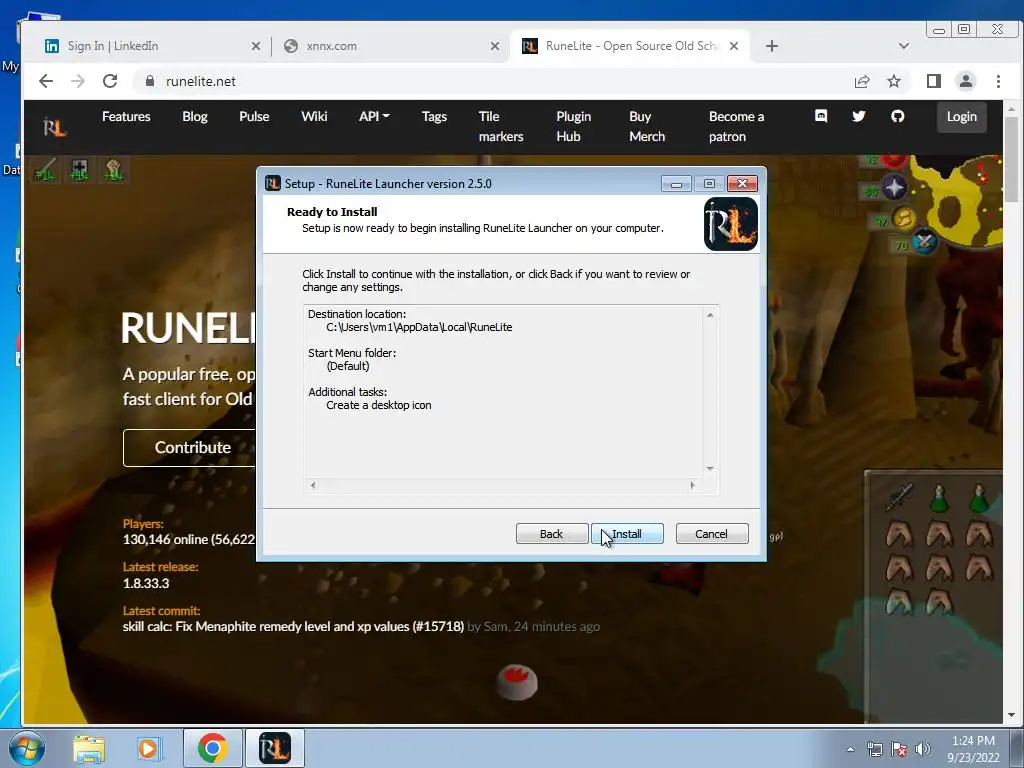The width and height of the screenshot is (1024, 768).
Task: Open the Discord icon link in RuneLite navbar
Action: tap(821, 116)
